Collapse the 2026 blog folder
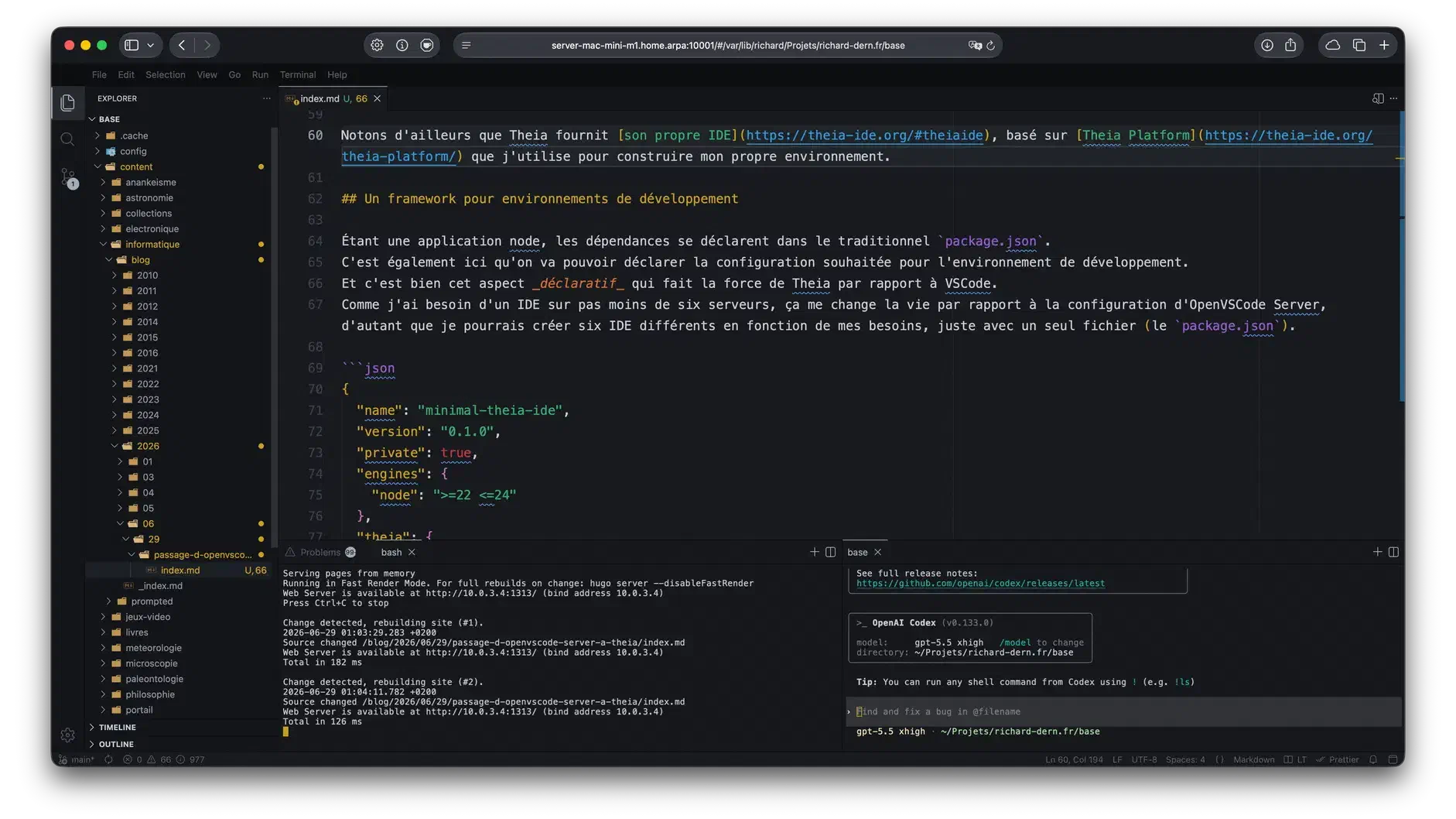The height and width of the screenshot is (819, 1456). tap(148, 446)
